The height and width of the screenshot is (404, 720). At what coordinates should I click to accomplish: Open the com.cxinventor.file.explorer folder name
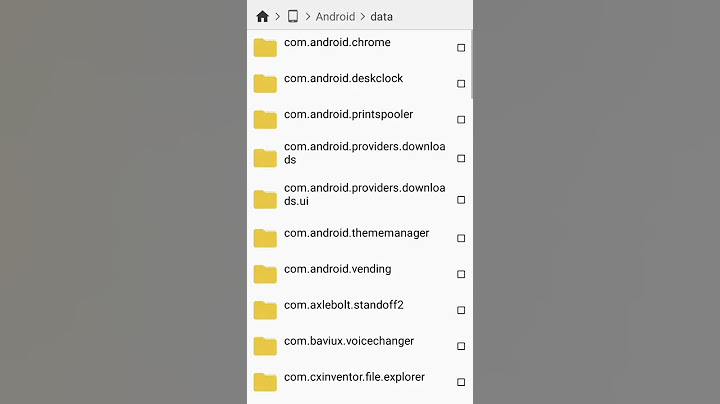pos(354,377)
